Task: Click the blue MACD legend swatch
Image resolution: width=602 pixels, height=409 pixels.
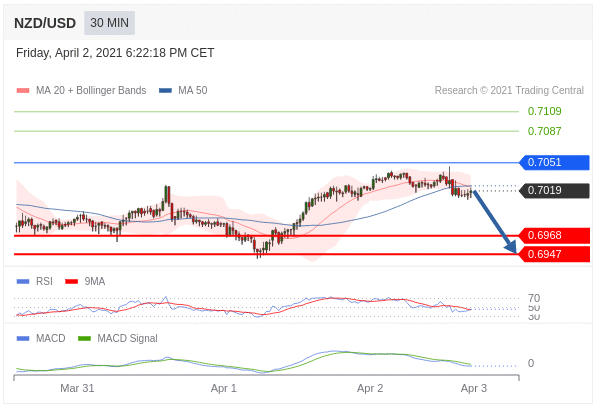Action: [23, 339]
